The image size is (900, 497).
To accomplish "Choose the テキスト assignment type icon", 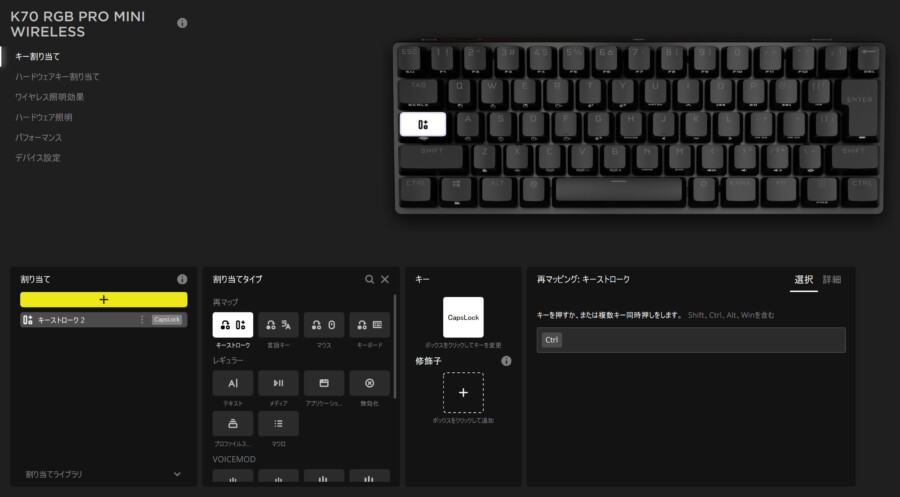I will point(232,383).
